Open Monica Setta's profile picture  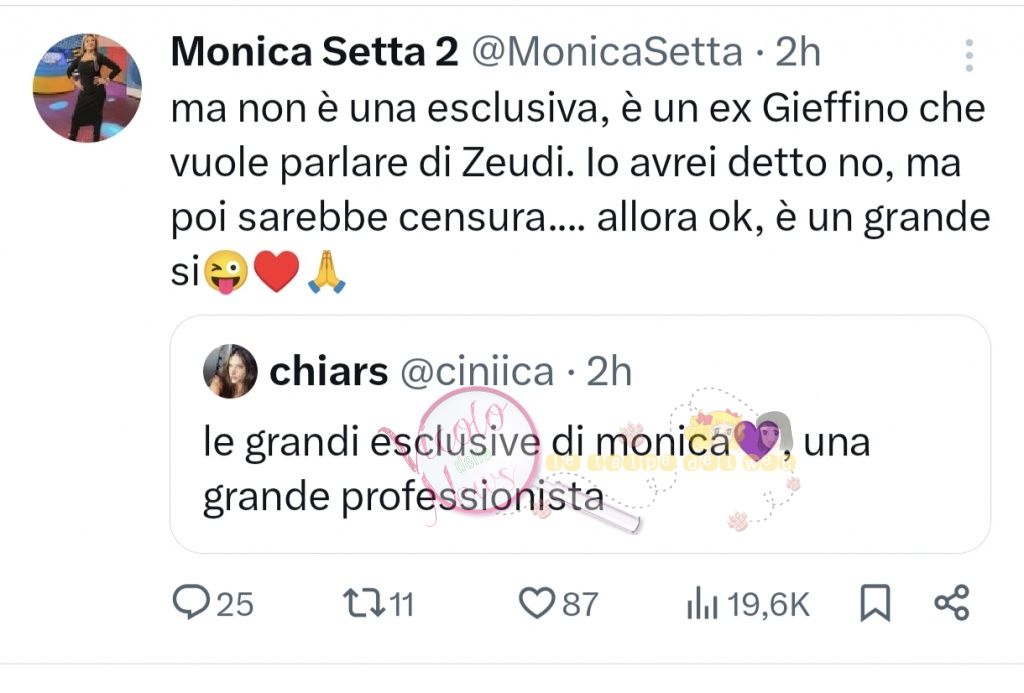[87, 89]
